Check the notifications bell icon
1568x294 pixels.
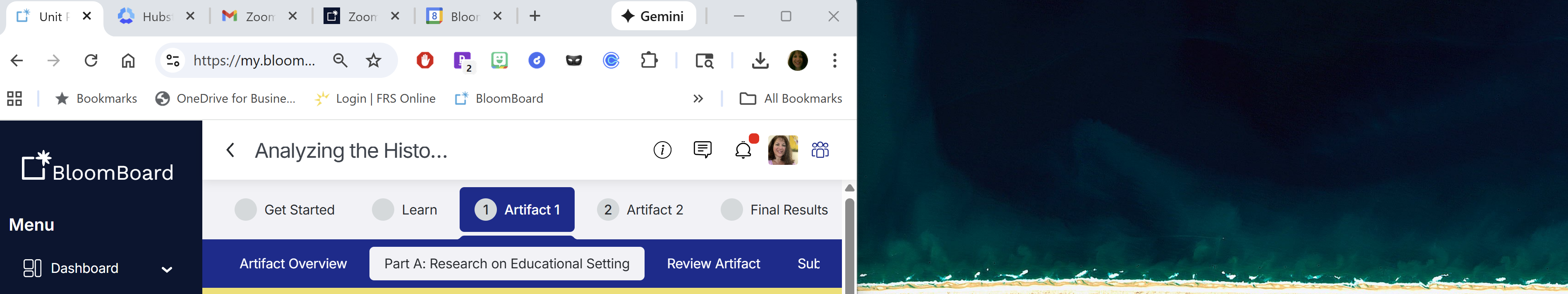click(x=744, y=150)
